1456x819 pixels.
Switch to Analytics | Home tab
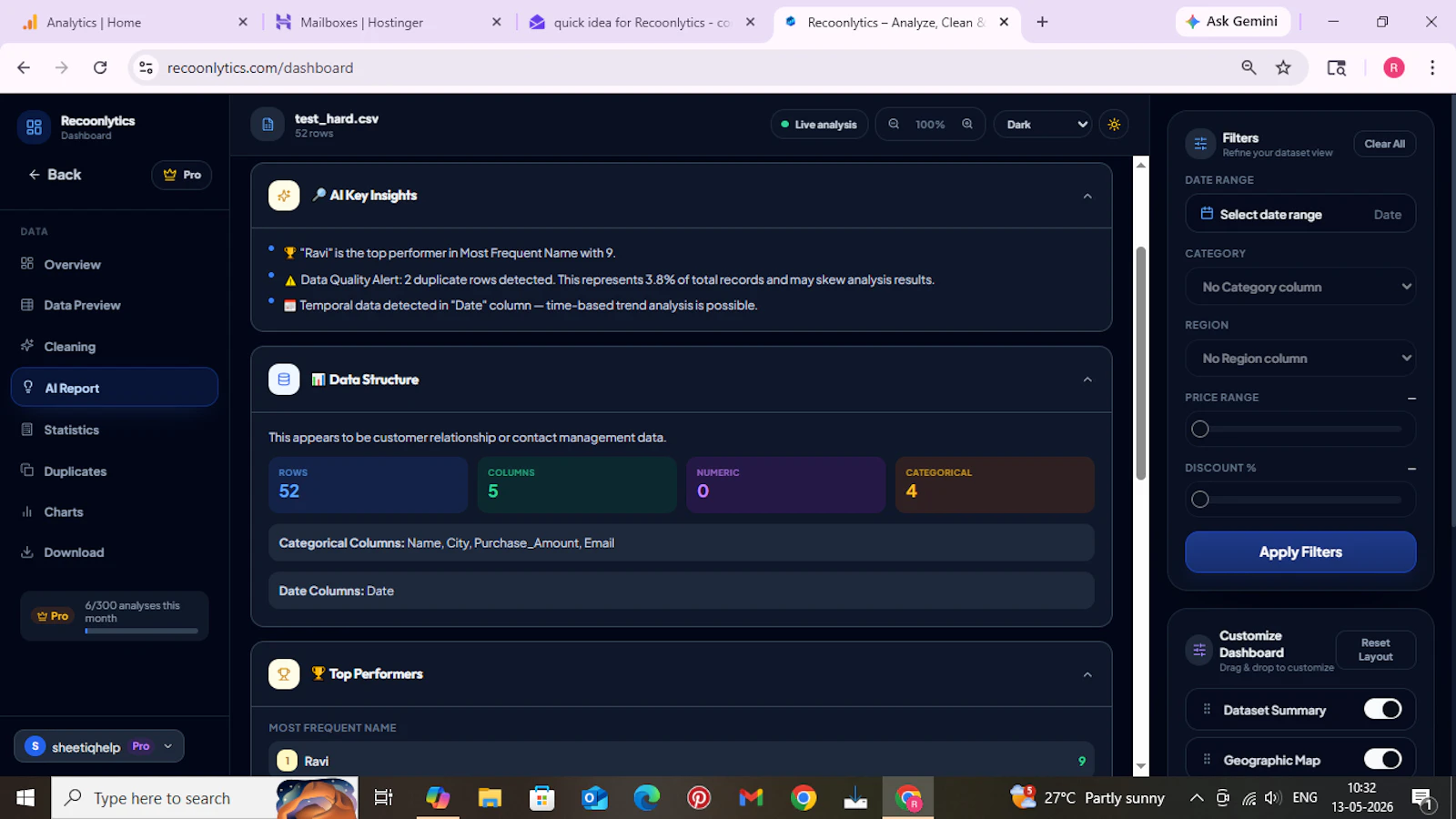tap(133, 22)
